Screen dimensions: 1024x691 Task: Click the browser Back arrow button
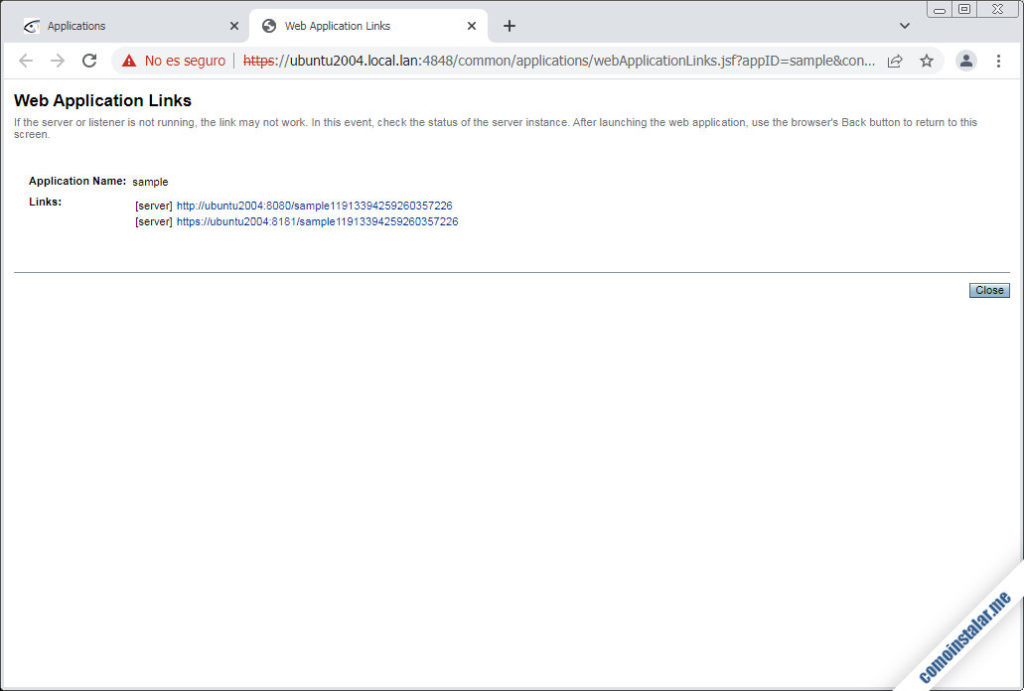click(x=26, y=61)
